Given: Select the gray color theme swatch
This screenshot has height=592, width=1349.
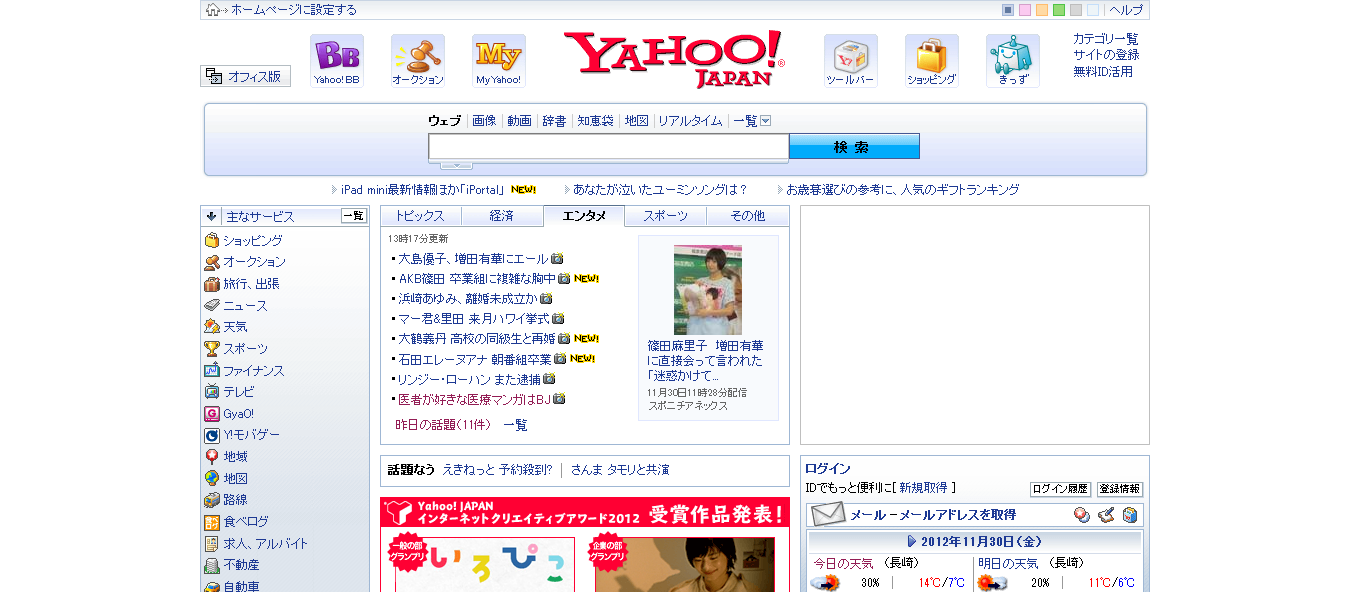Looking at the screenshot, I should [1076, 10].
